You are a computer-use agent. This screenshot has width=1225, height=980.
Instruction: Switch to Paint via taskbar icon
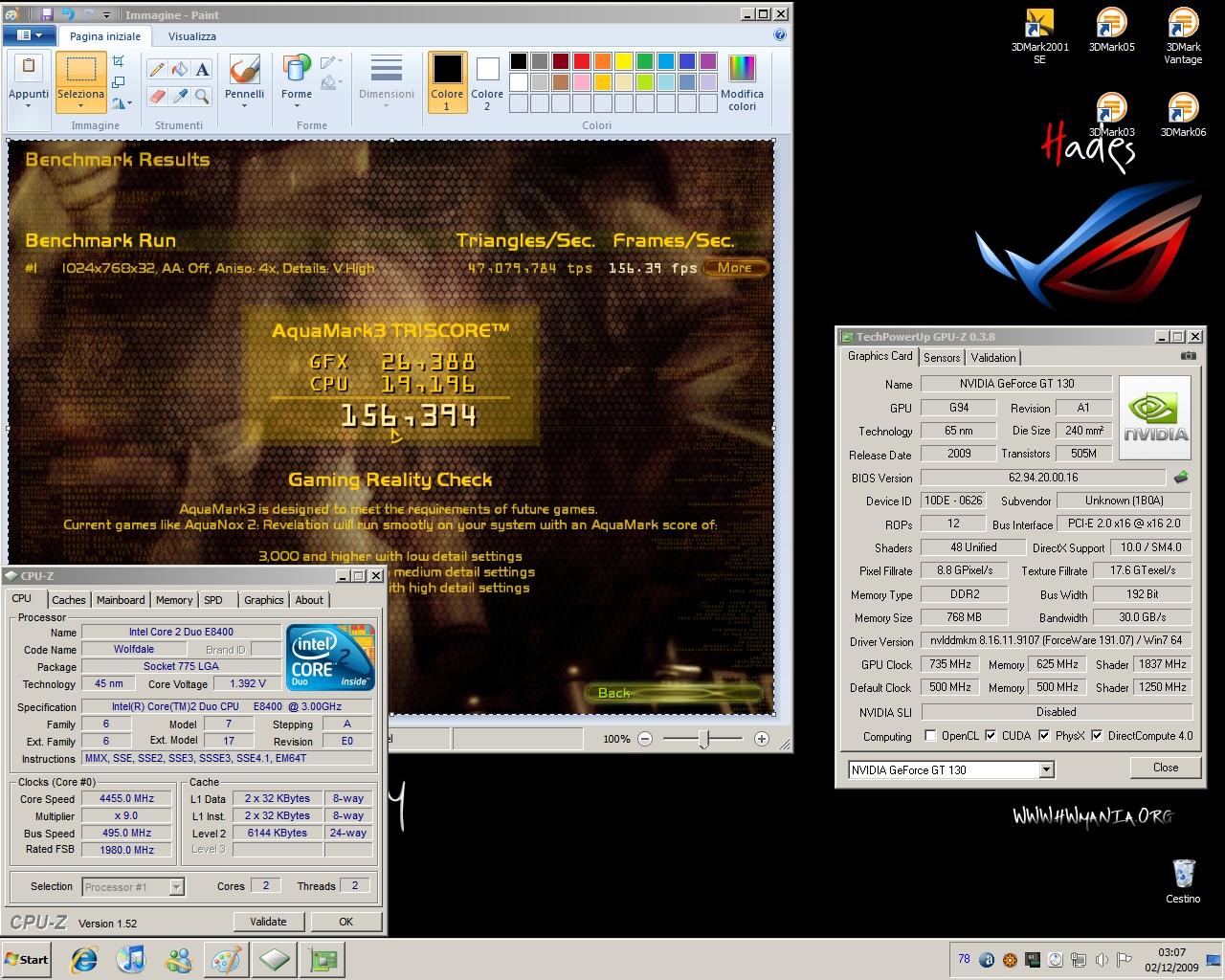pyautogui.click(x=226, y=959)
